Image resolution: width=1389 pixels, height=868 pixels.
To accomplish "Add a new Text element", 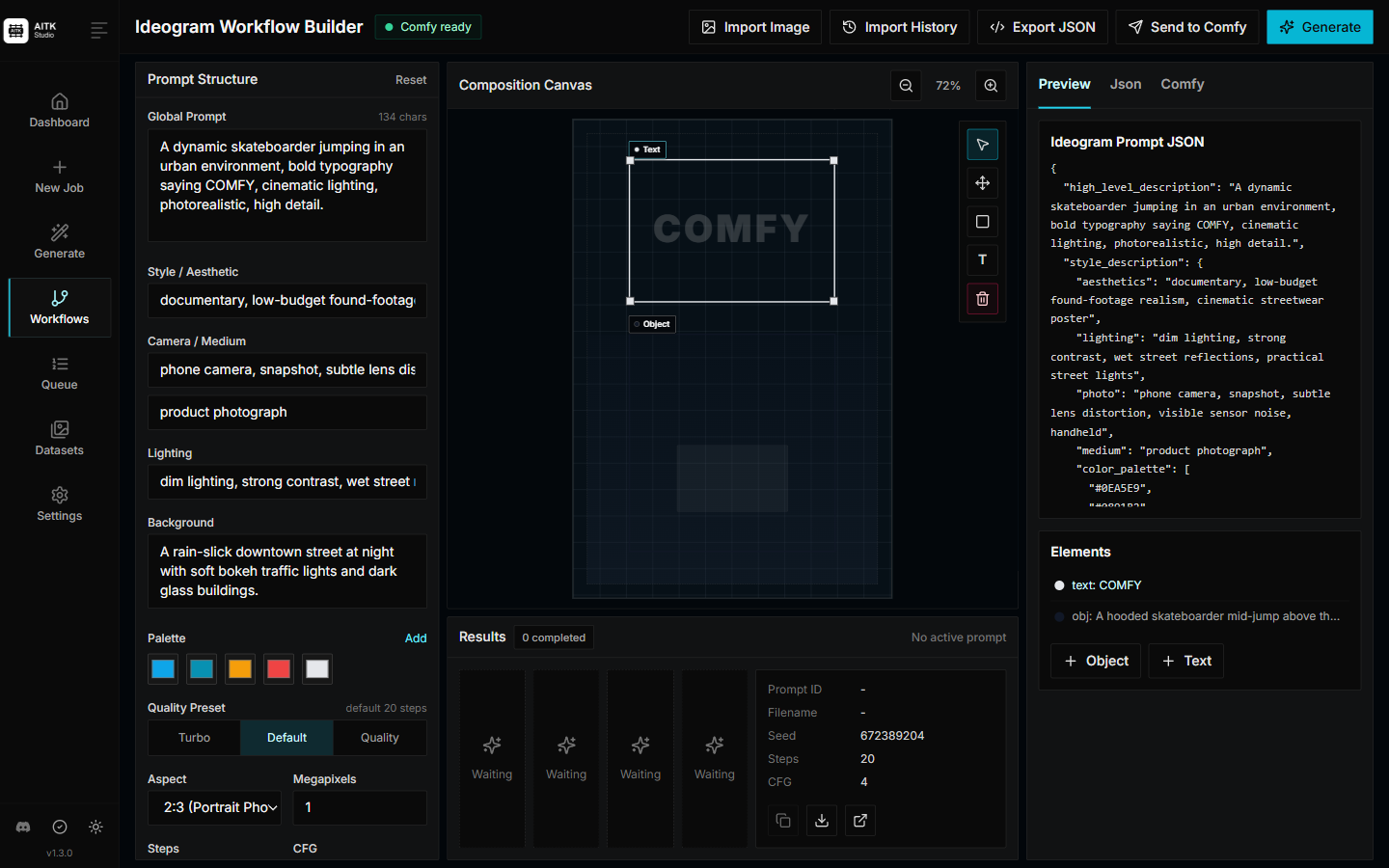I will (x=1186, y=661).
